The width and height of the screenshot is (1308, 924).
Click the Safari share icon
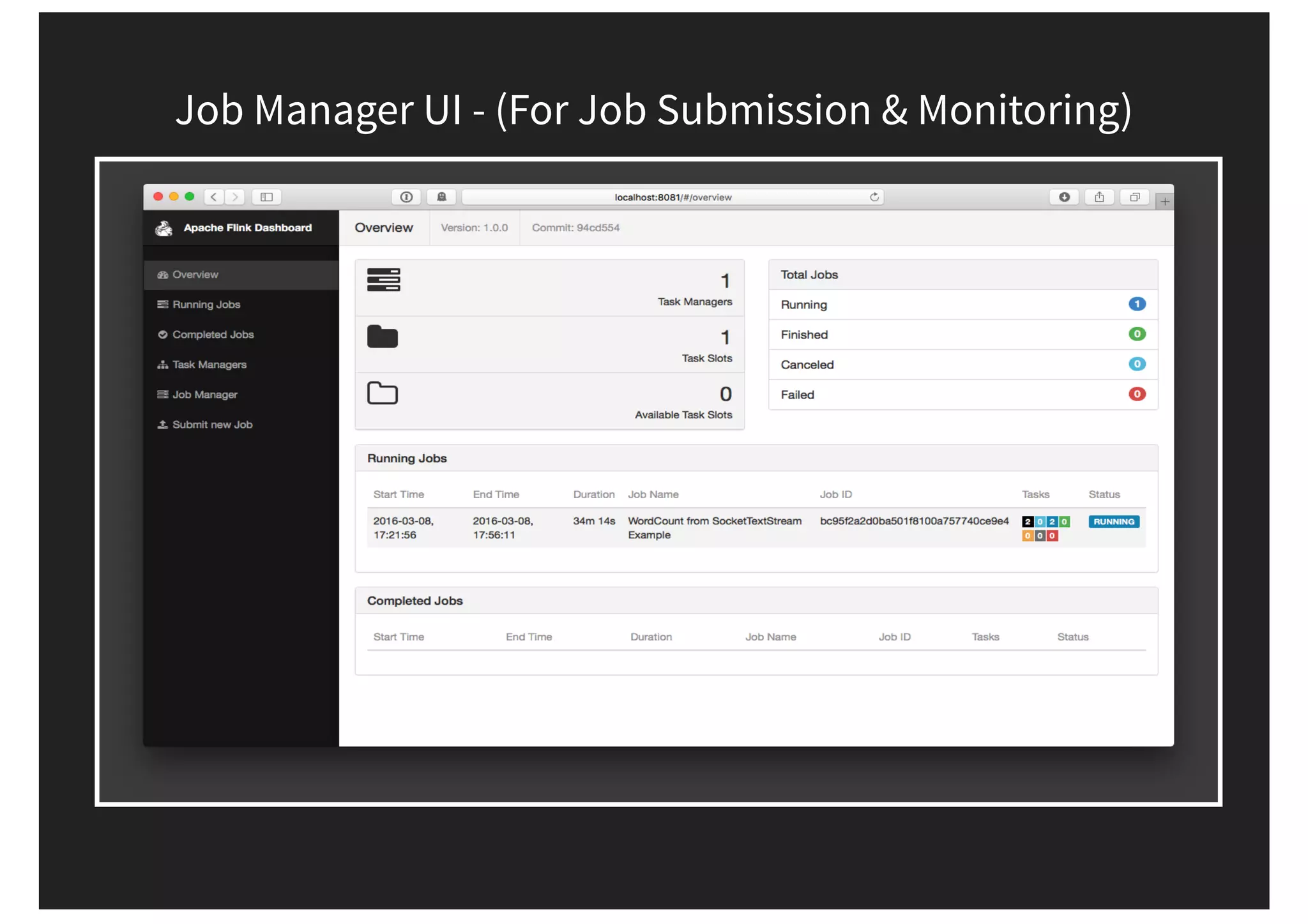click(x=1099, y=197)
